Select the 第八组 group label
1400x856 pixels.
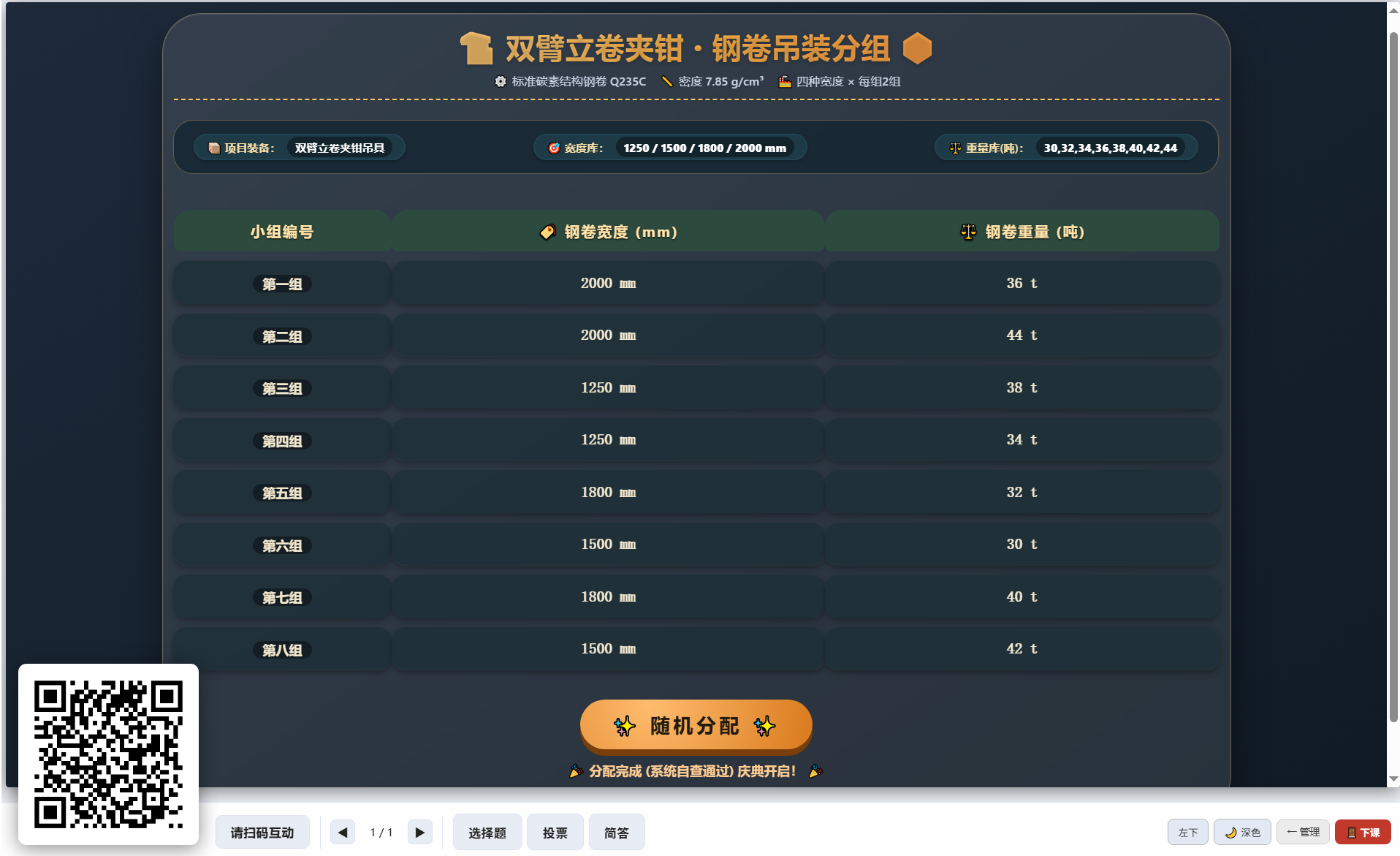(282, 650)
